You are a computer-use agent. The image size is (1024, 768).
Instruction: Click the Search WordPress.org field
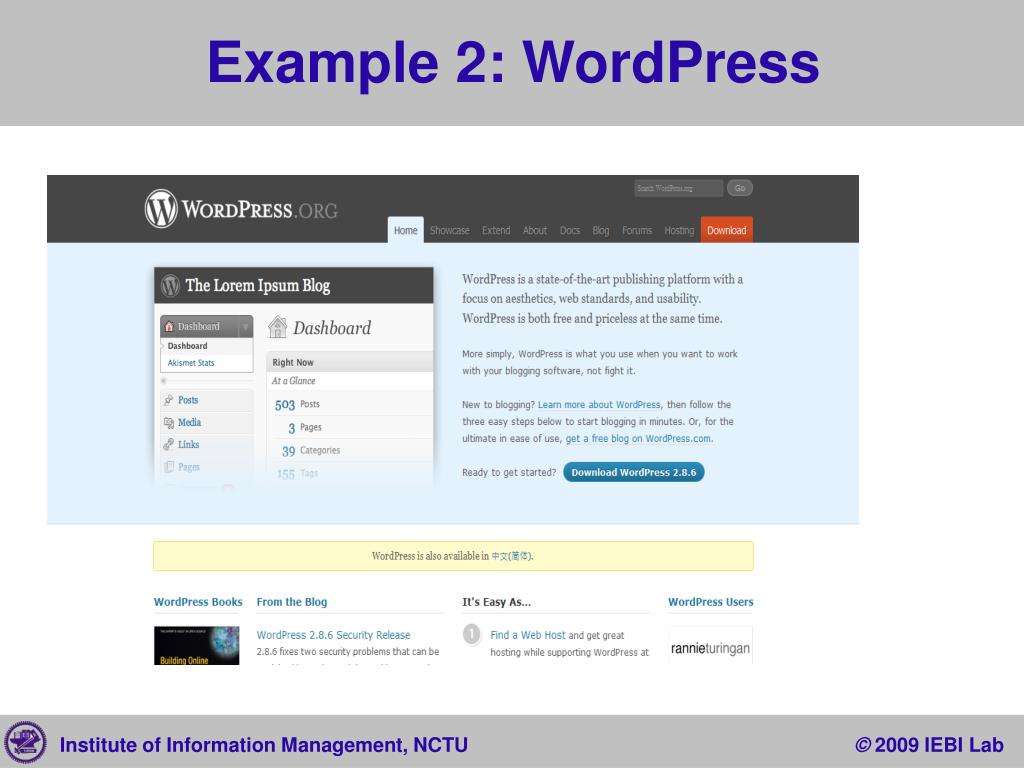pyautogui.click(x=678, y=188)
